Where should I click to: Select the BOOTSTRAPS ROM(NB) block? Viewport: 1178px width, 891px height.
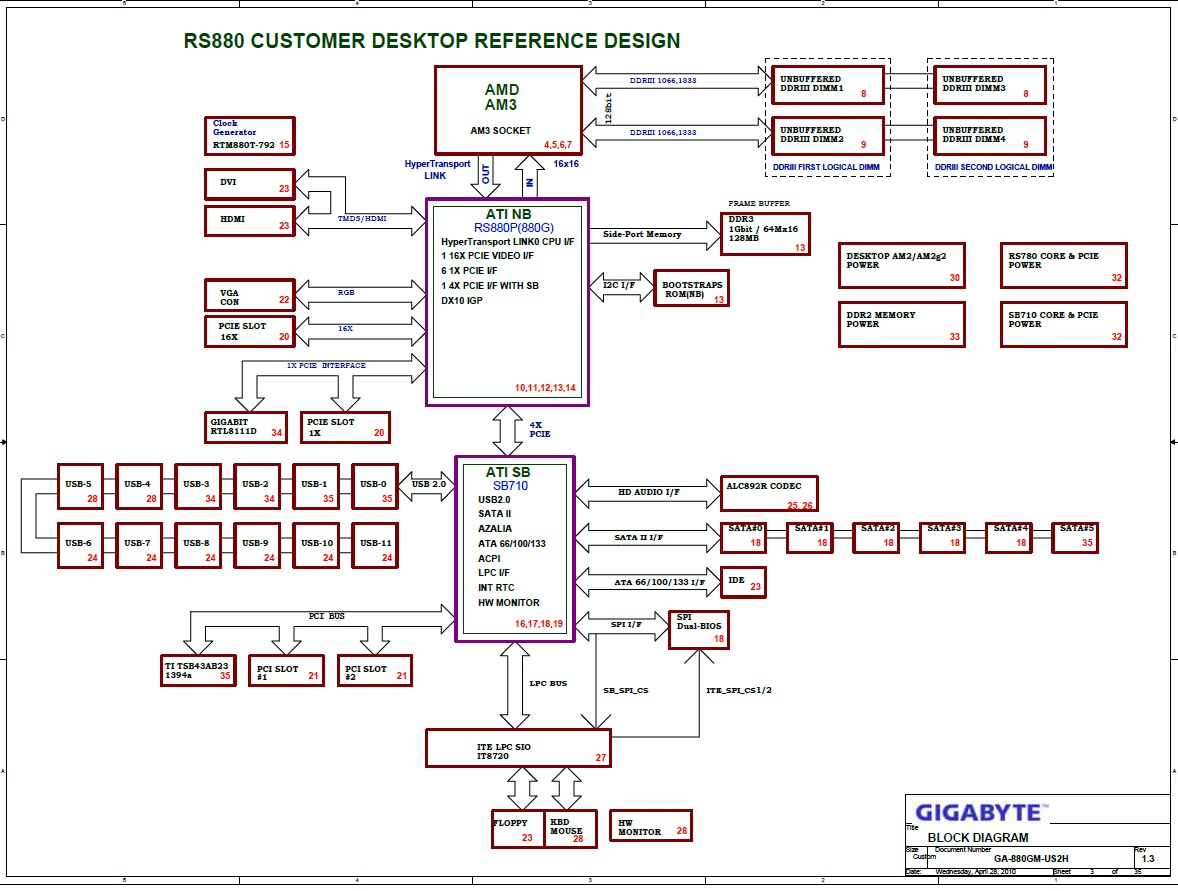tap(691, 289)
